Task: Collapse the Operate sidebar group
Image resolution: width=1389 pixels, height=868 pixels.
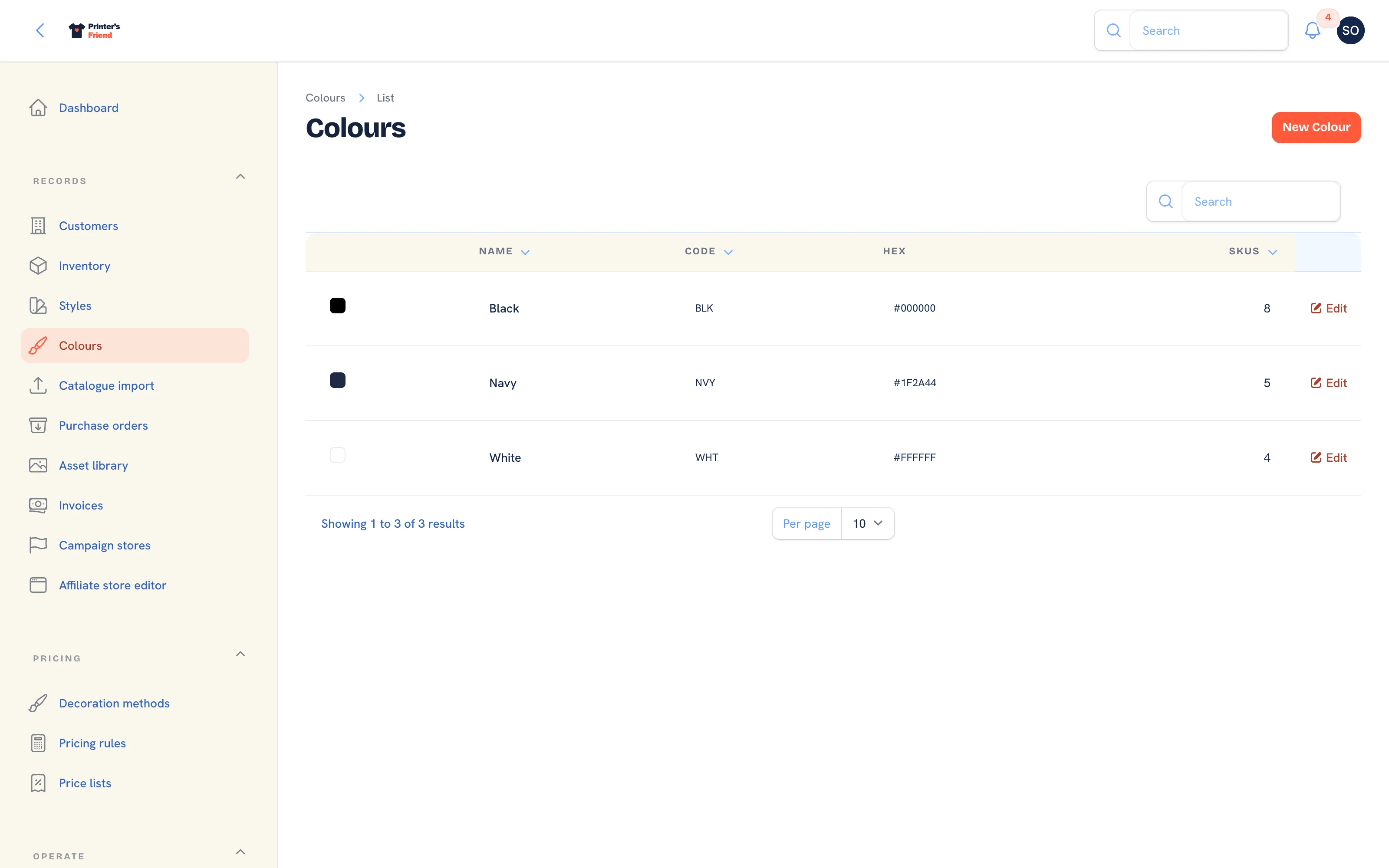Action: tap(240, 852)
